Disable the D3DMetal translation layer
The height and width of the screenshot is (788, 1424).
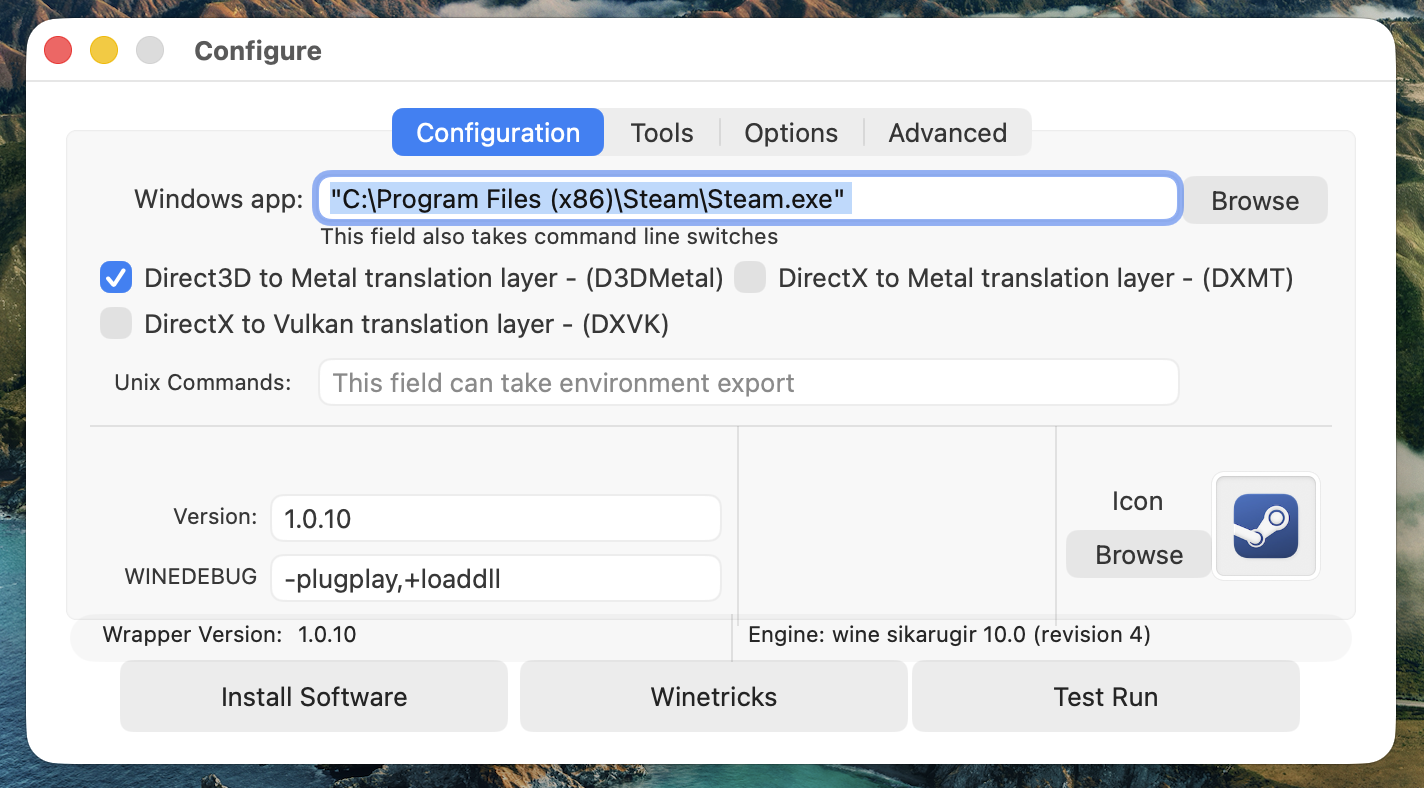pyautogui.click(x=116, y=277)
